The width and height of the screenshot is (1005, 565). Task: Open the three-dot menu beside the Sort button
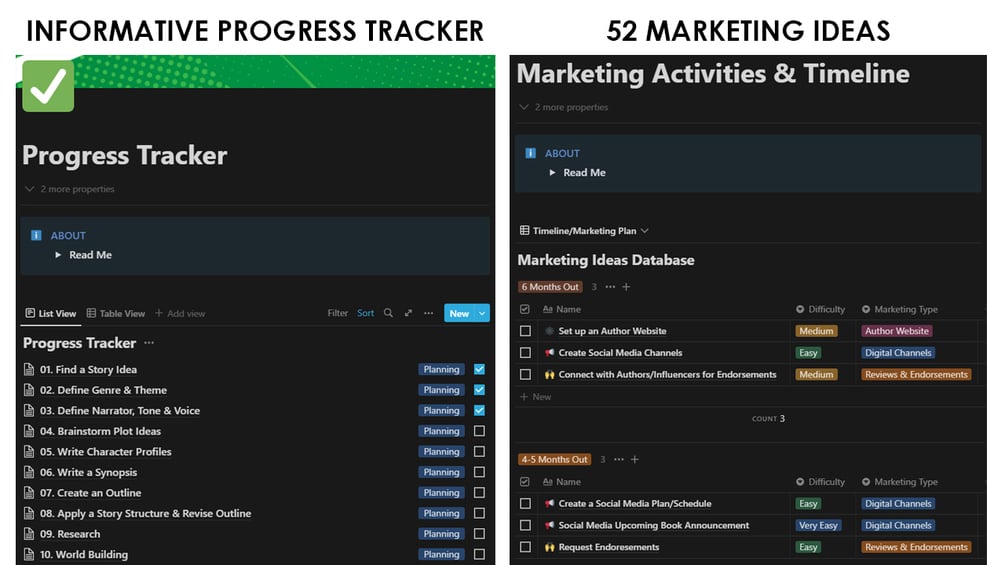click(x=428, y=313)
